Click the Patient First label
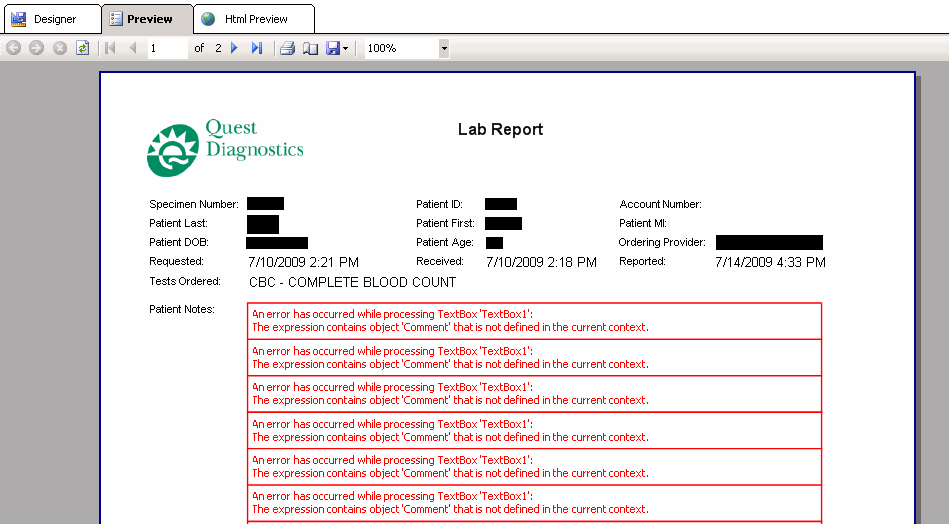This screenshot has width=949, height=524. (445, 223)
